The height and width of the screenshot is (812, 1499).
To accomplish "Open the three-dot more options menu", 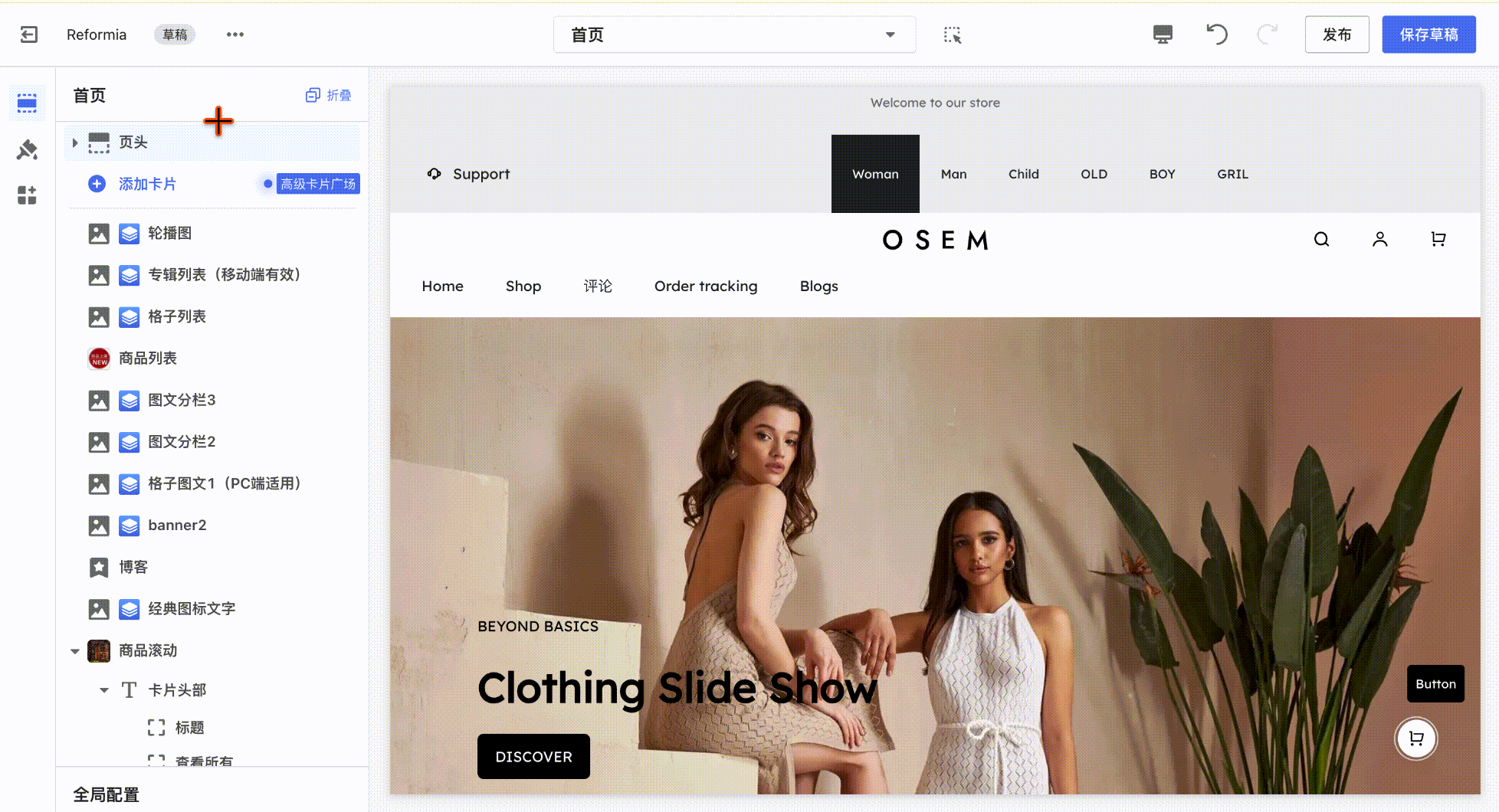I will (235, 34).
